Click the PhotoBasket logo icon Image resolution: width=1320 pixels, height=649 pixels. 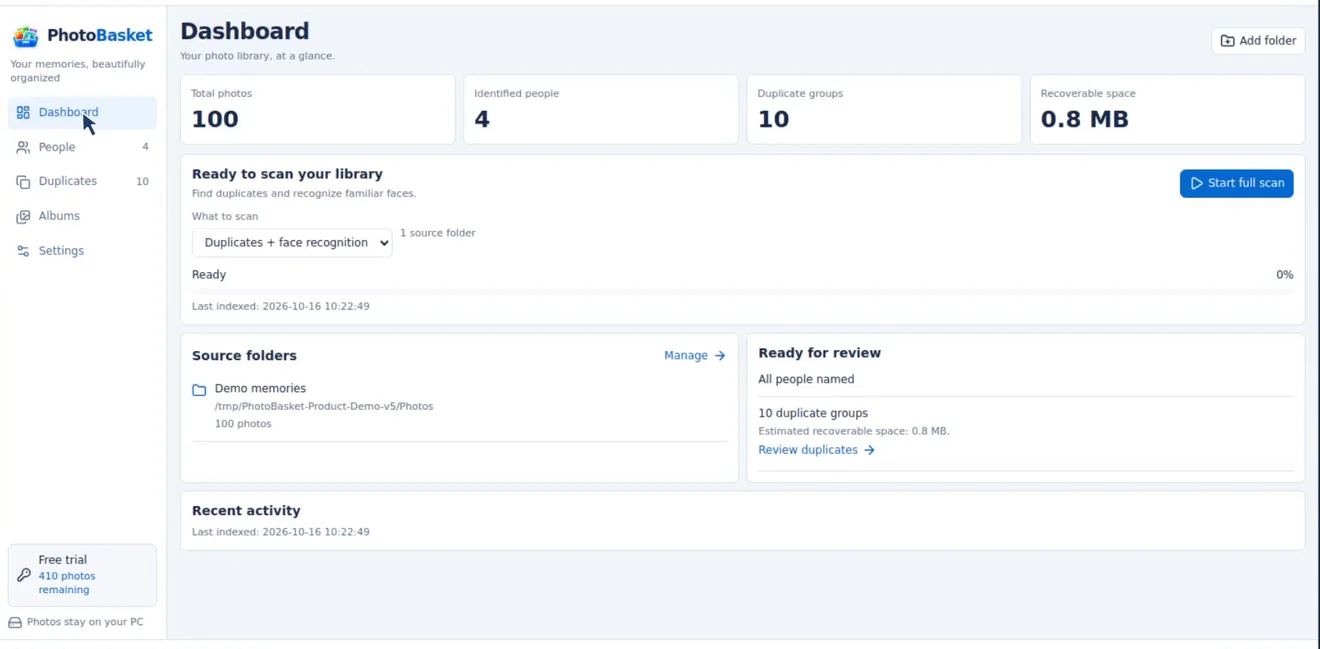click(25, 37)
